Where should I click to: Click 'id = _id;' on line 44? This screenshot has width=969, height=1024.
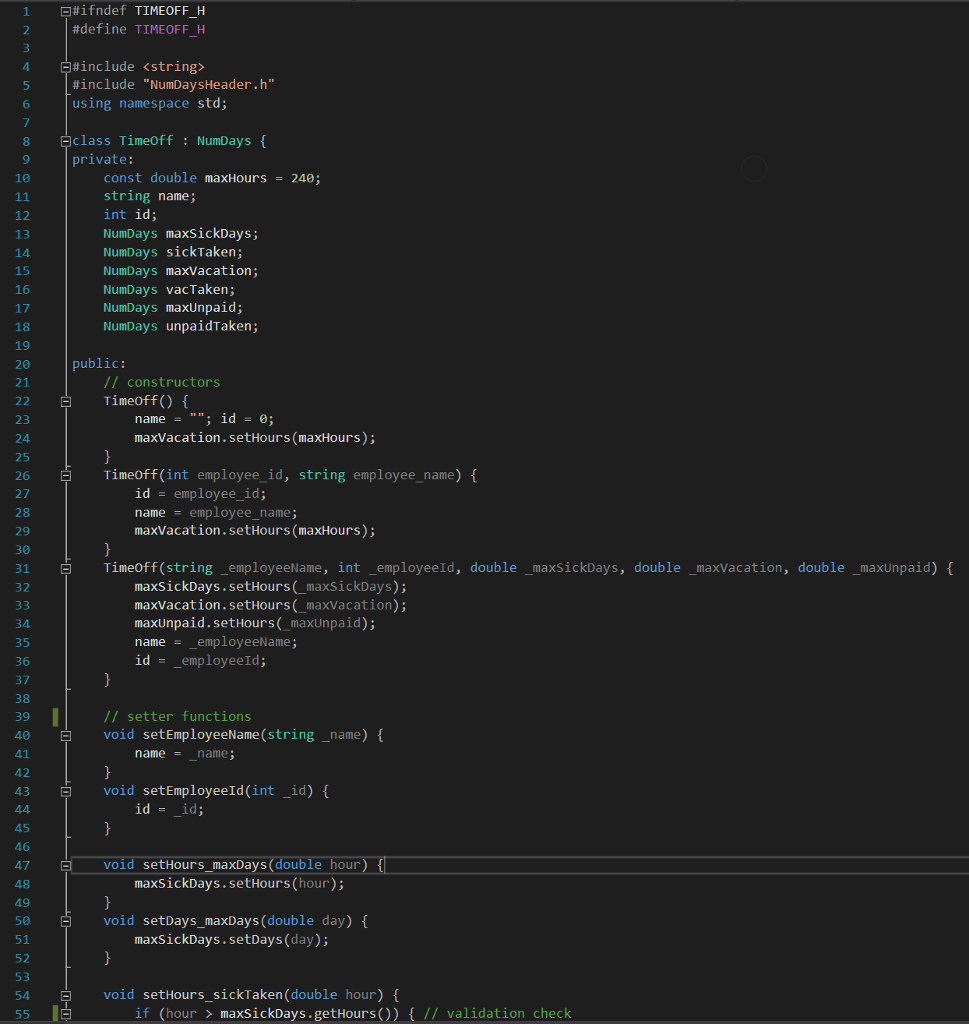point(169,809)
